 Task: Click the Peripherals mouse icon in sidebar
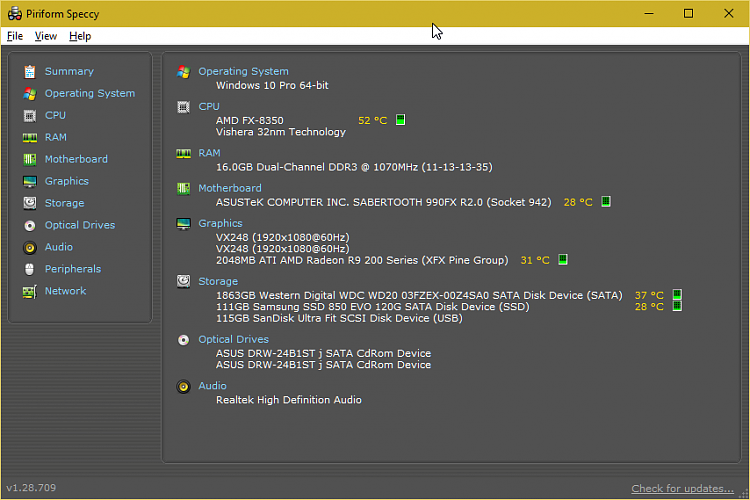coord(30,269)
